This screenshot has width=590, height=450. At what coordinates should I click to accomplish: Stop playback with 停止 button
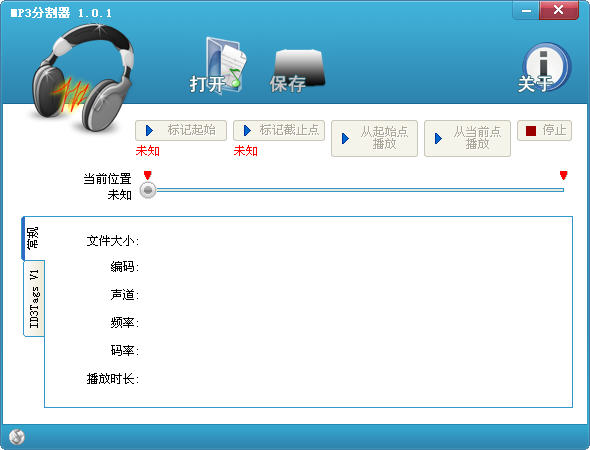544,131
